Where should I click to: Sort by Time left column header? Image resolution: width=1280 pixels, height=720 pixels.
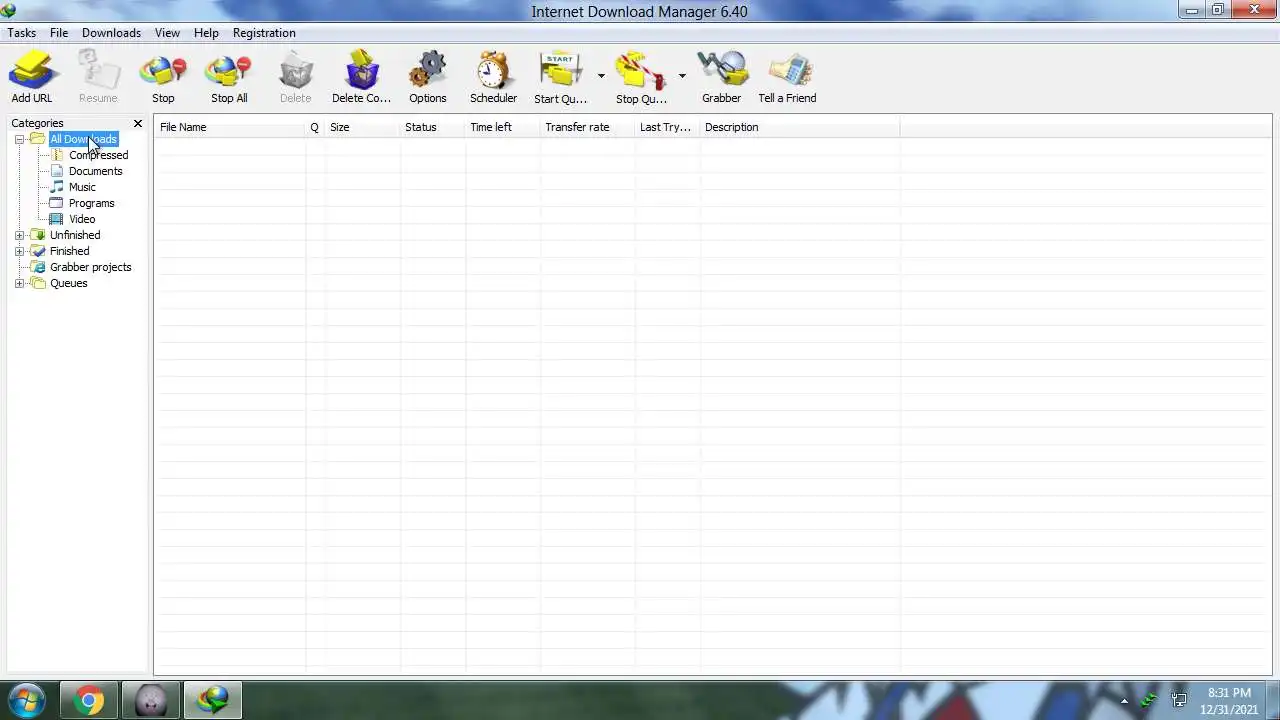pos(502,127)
